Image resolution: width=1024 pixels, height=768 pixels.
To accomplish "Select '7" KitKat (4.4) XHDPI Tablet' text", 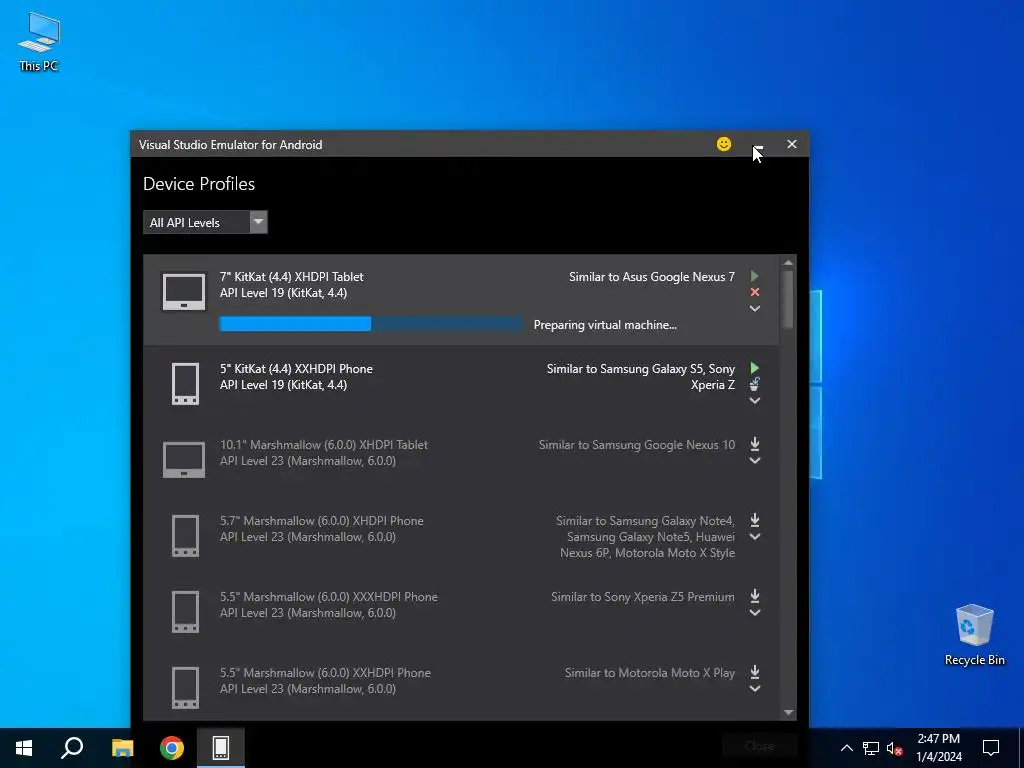I will click(x=291, y=277).
